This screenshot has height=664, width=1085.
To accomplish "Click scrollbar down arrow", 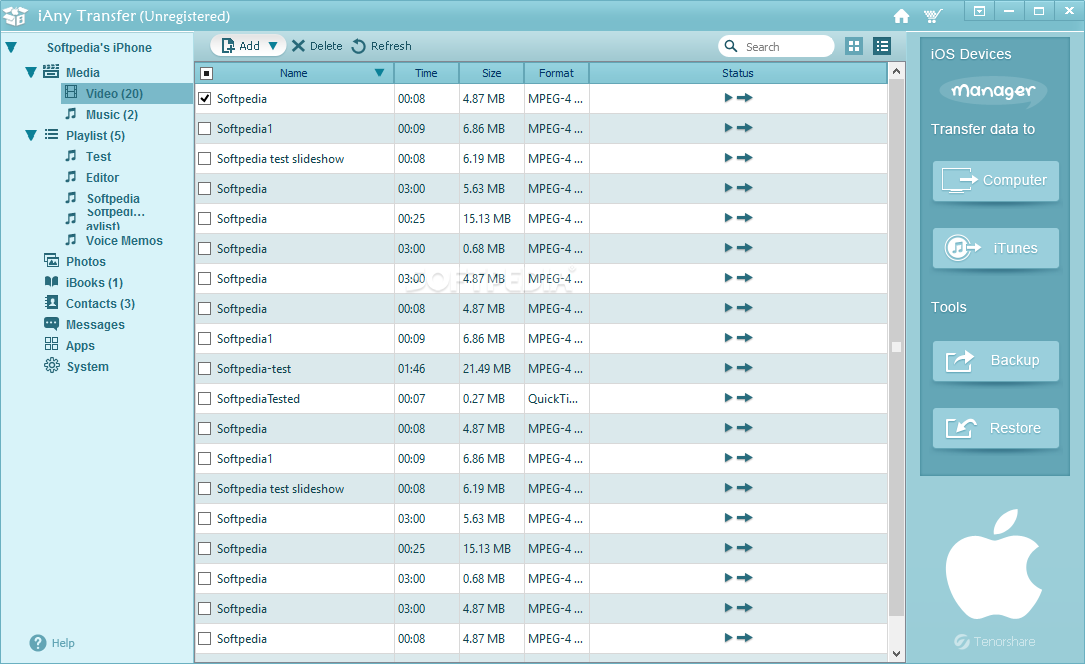I will (x=896, y=654).
